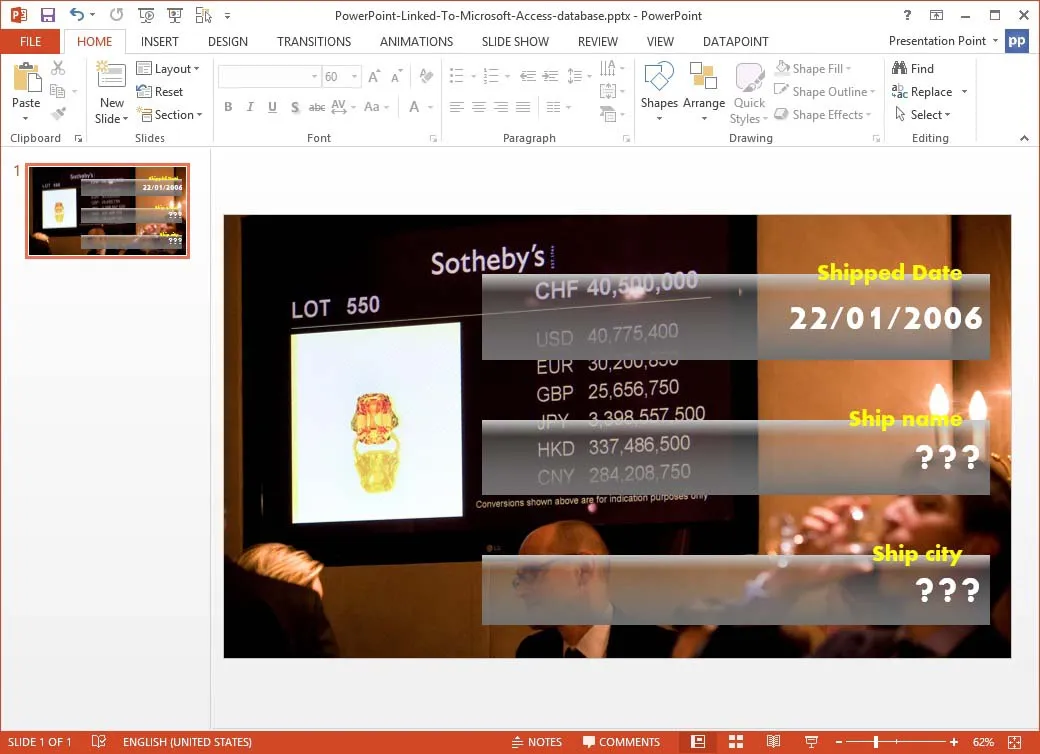Apply strikethrough to selected text
The image size is (1040, 754).
click(x=316, y=106)
